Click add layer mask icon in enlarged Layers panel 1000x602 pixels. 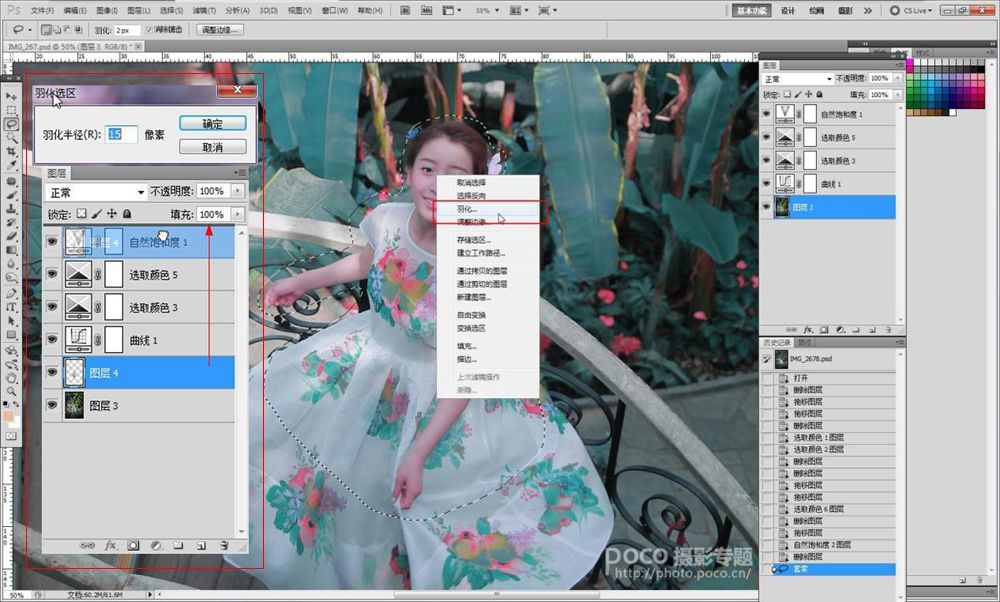click(x=133, y=546)
